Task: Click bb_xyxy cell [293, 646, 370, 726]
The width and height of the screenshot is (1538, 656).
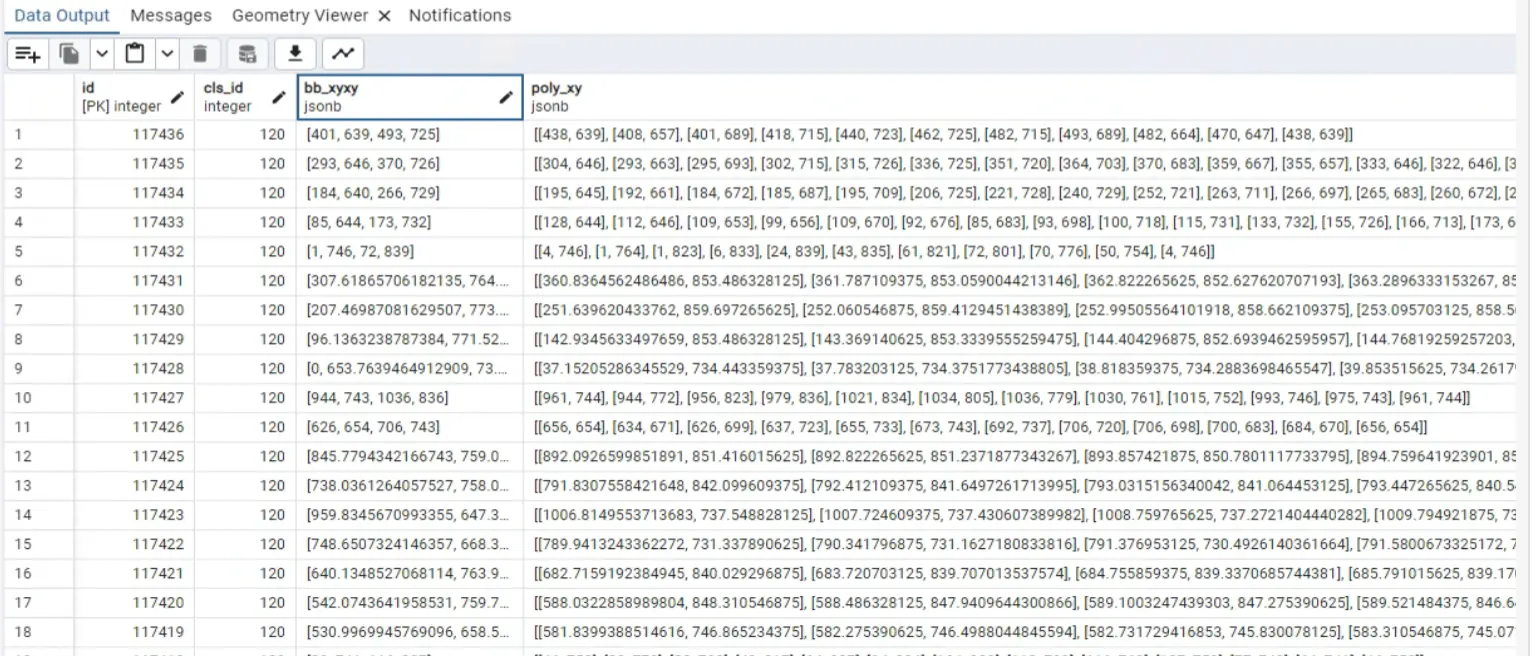Action: tap(410, 163)
